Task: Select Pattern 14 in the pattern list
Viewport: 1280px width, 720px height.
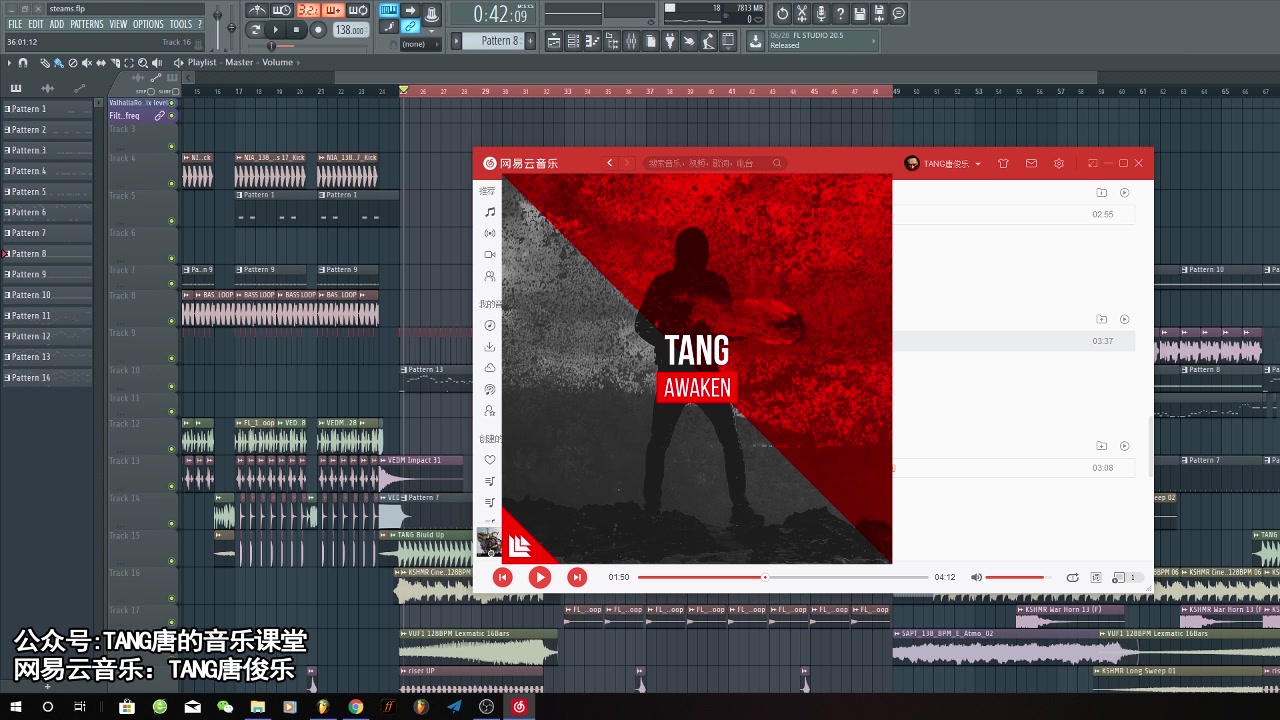Action: 48,378
